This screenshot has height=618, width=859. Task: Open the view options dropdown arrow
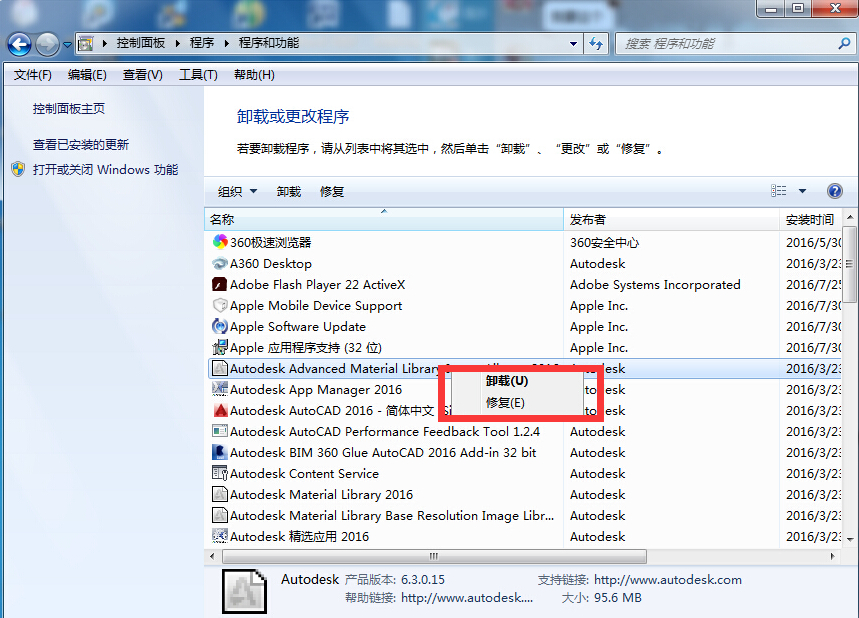[802, 191]
